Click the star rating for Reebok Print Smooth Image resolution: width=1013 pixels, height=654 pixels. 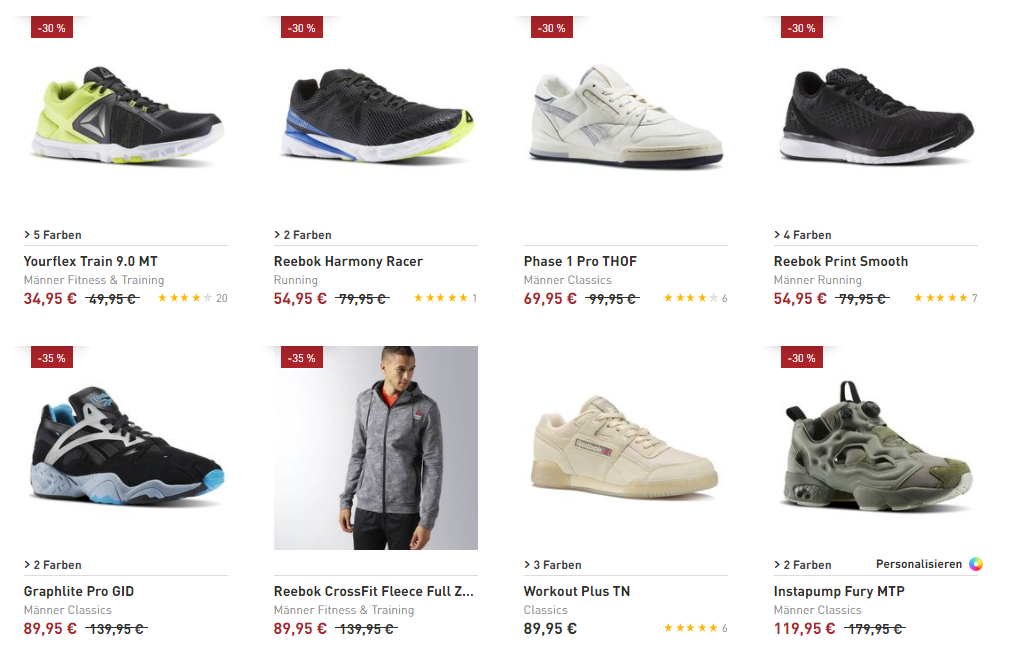[x=940, y=298]
